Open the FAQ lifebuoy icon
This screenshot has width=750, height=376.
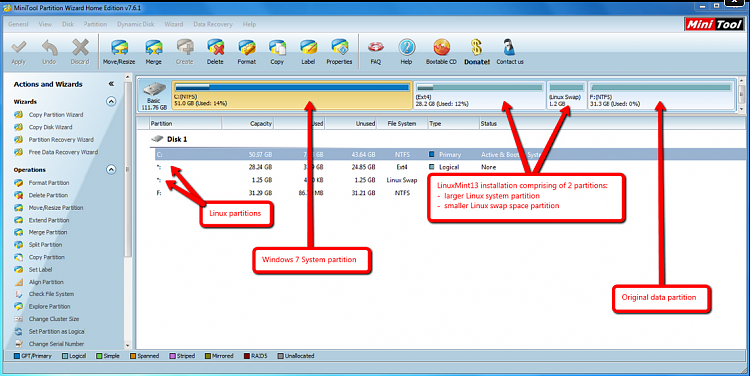(375, 47)
